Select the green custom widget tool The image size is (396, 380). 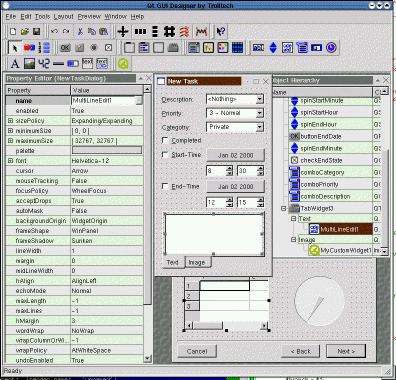123,64
